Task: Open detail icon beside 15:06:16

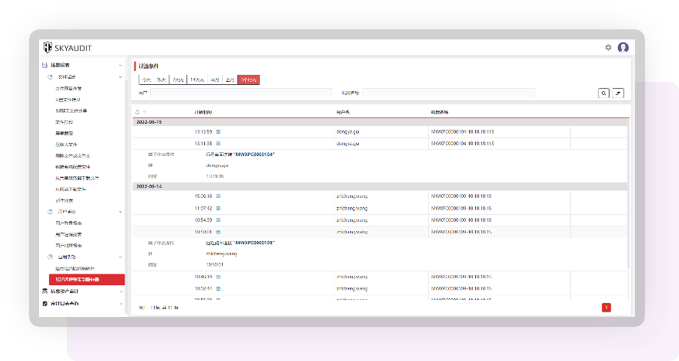Action: (x=218, y=196)
